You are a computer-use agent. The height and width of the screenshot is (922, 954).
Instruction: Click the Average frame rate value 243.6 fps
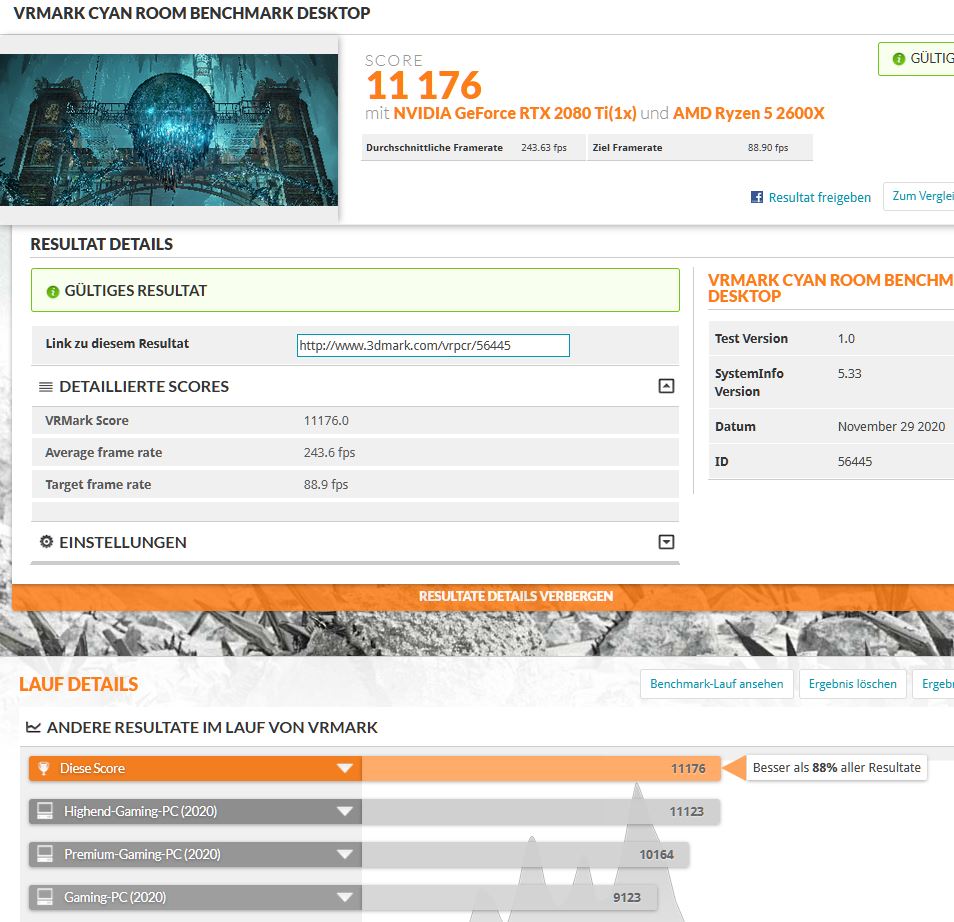pos(329,453)
